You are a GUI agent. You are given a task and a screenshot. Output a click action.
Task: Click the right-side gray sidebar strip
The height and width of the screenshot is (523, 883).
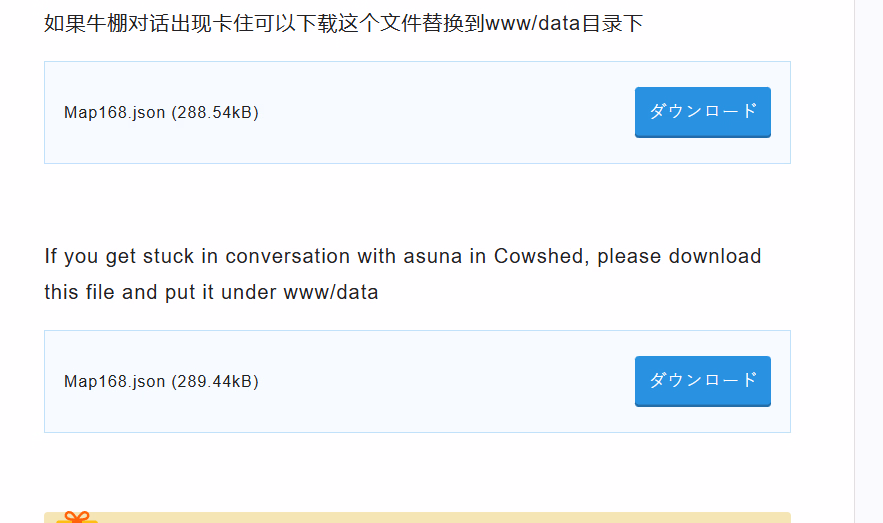point(868,260)
